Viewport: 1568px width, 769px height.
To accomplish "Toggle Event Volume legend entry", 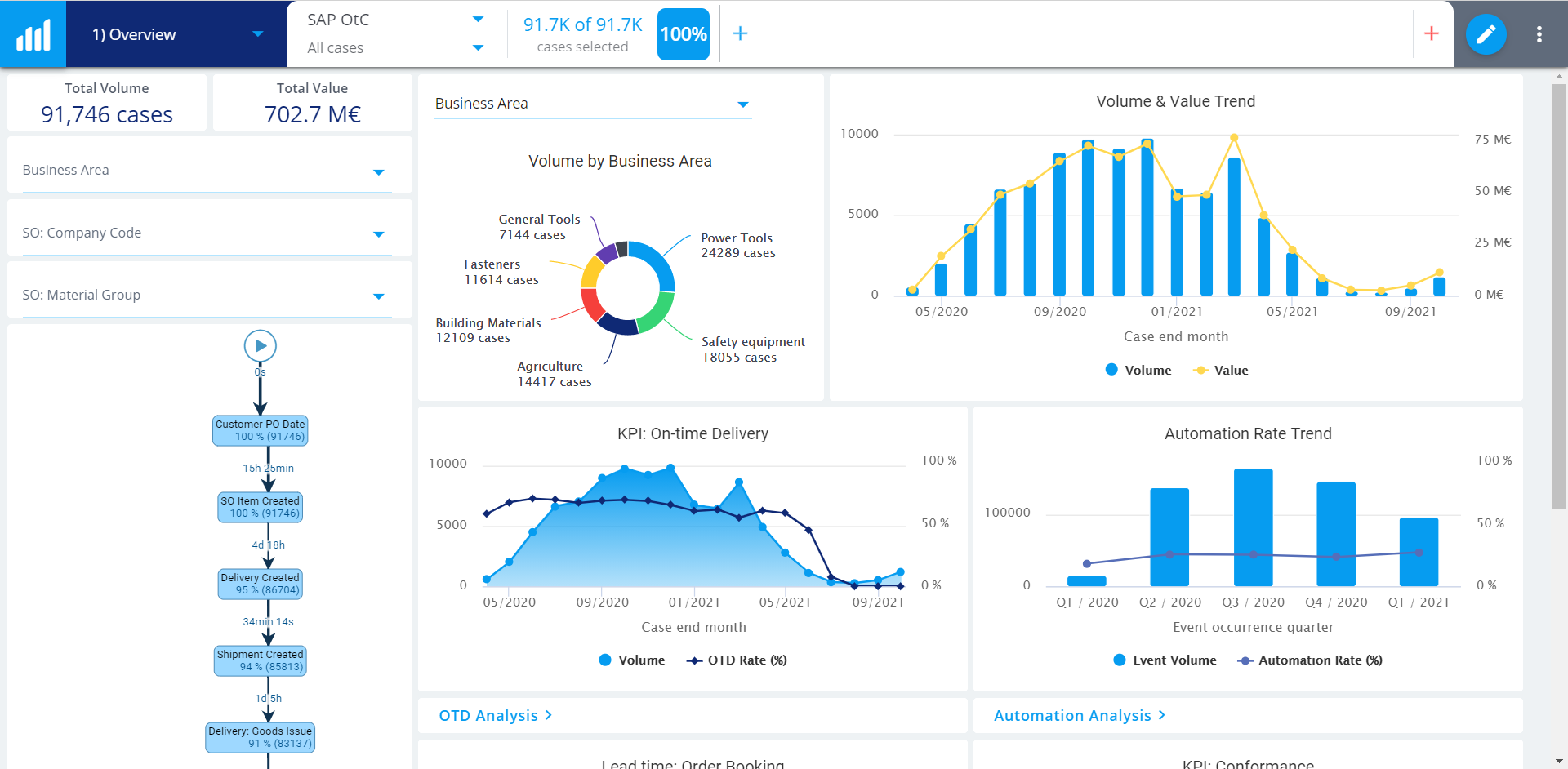I will (1165, 660).
